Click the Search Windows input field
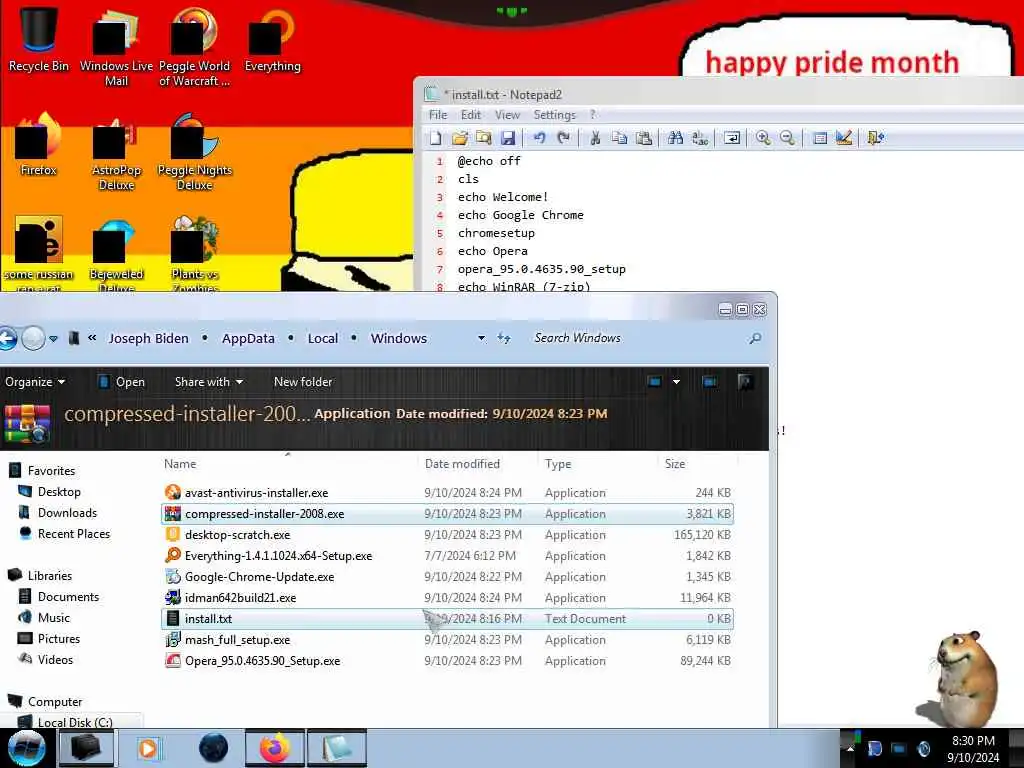 coord(637,338)
